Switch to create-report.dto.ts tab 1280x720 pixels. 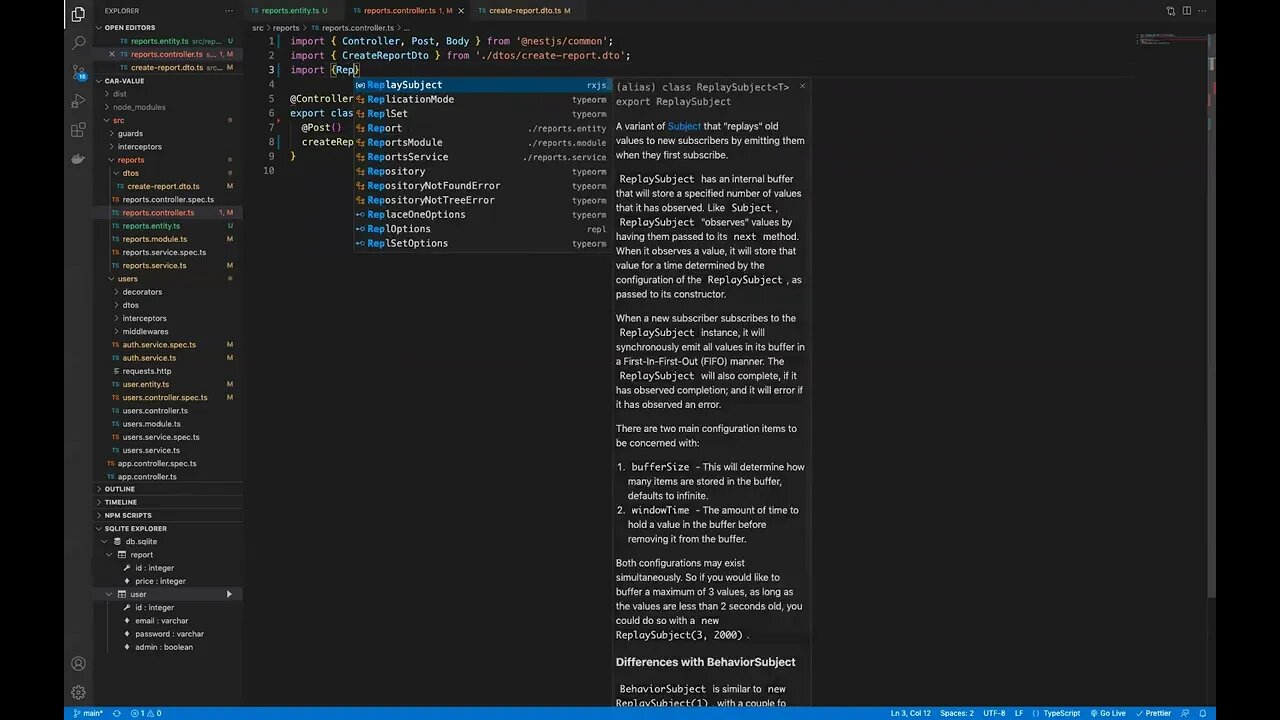[525, 10]
